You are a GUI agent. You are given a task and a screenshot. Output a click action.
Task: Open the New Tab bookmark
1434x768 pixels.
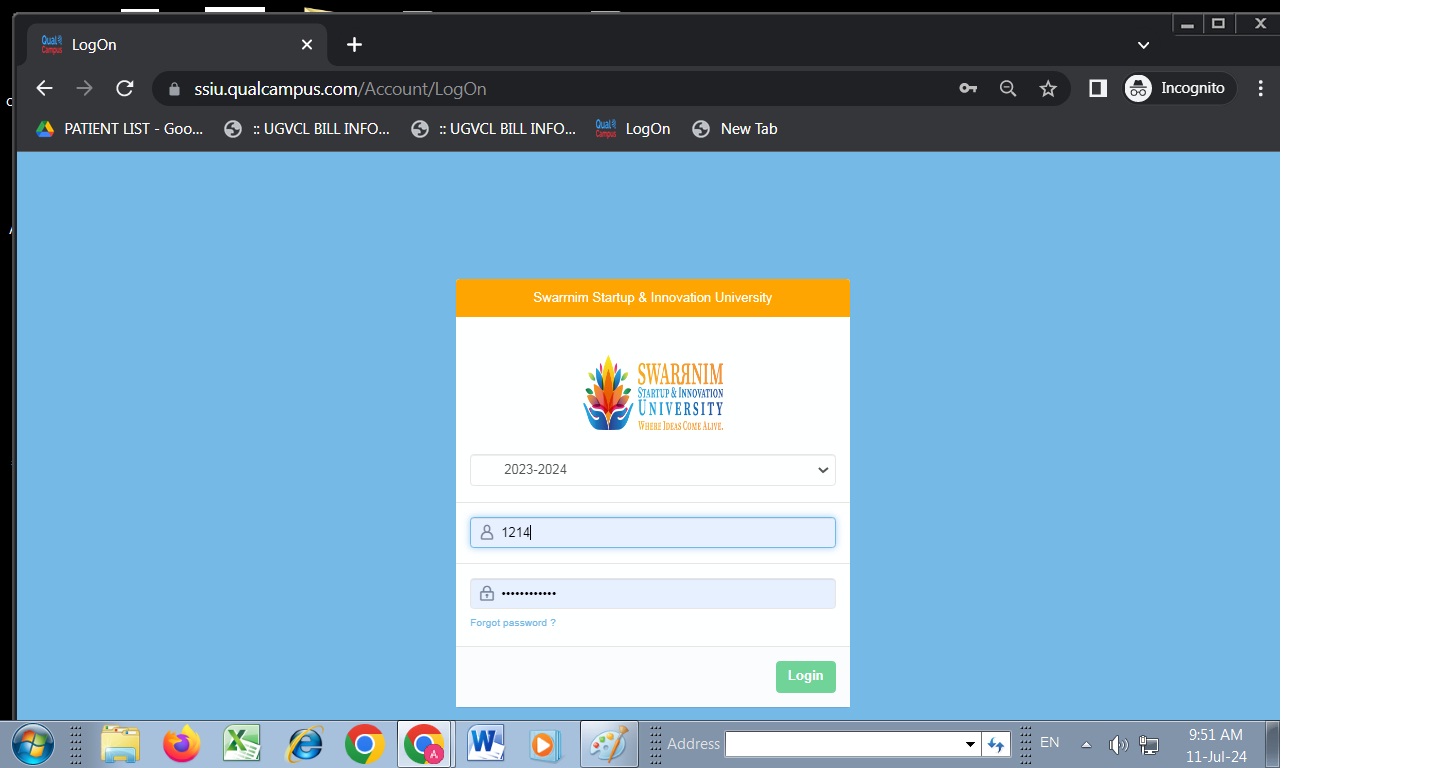tap(735, 129)
